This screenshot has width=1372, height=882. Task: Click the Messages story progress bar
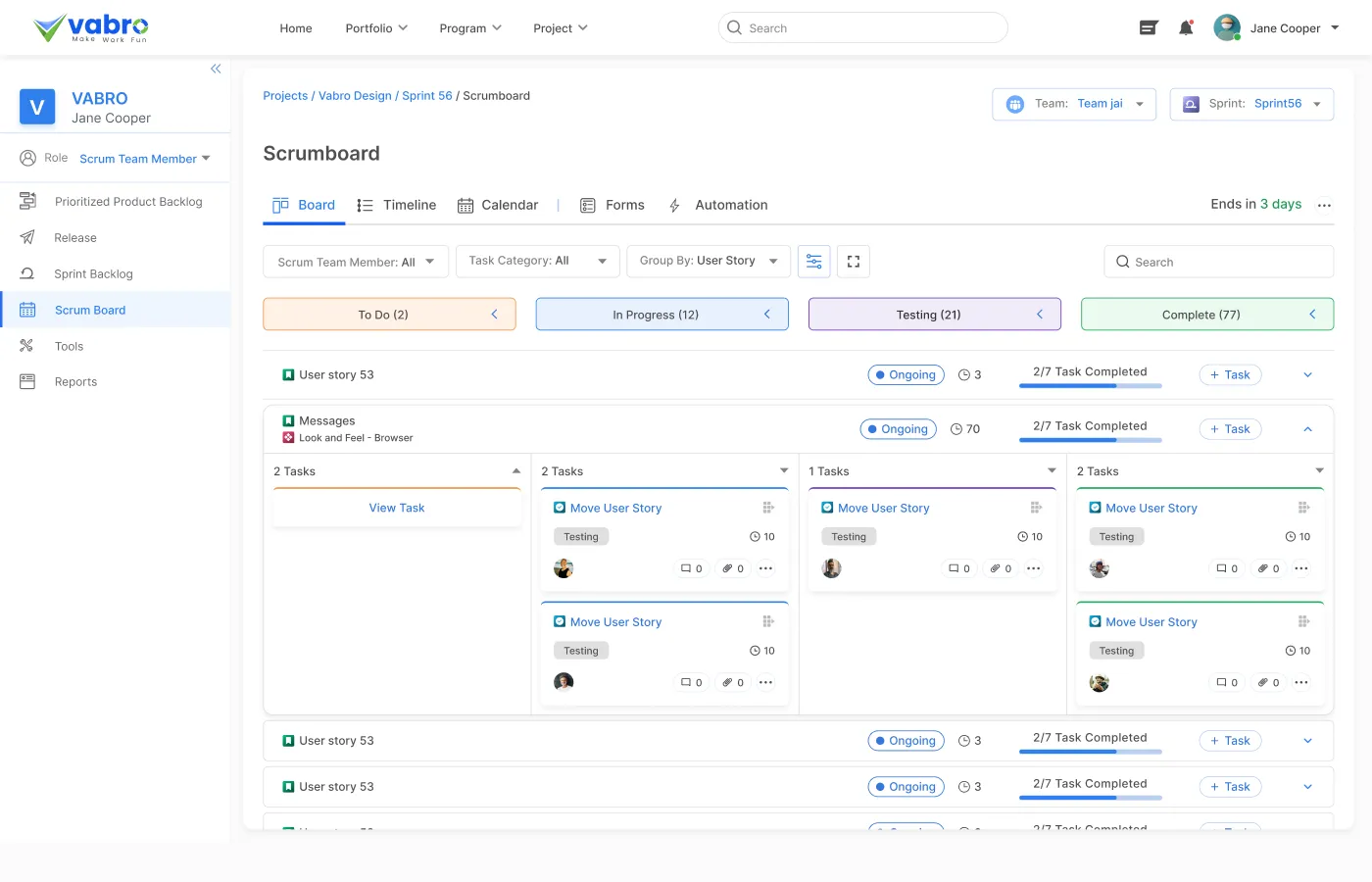[1090, 440]
